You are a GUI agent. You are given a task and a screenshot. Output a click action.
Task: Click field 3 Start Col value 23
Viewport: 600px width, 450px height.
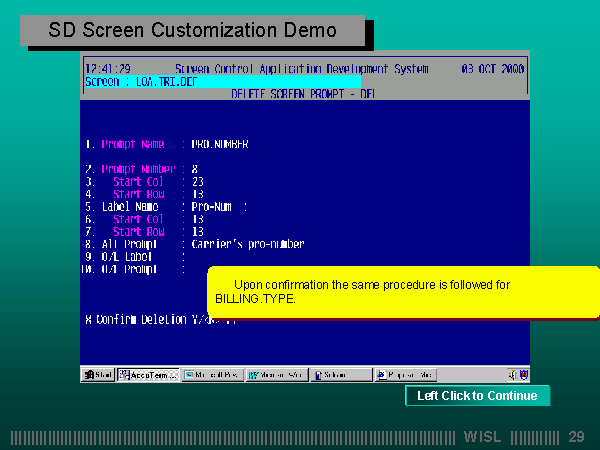tap(198, 182)
